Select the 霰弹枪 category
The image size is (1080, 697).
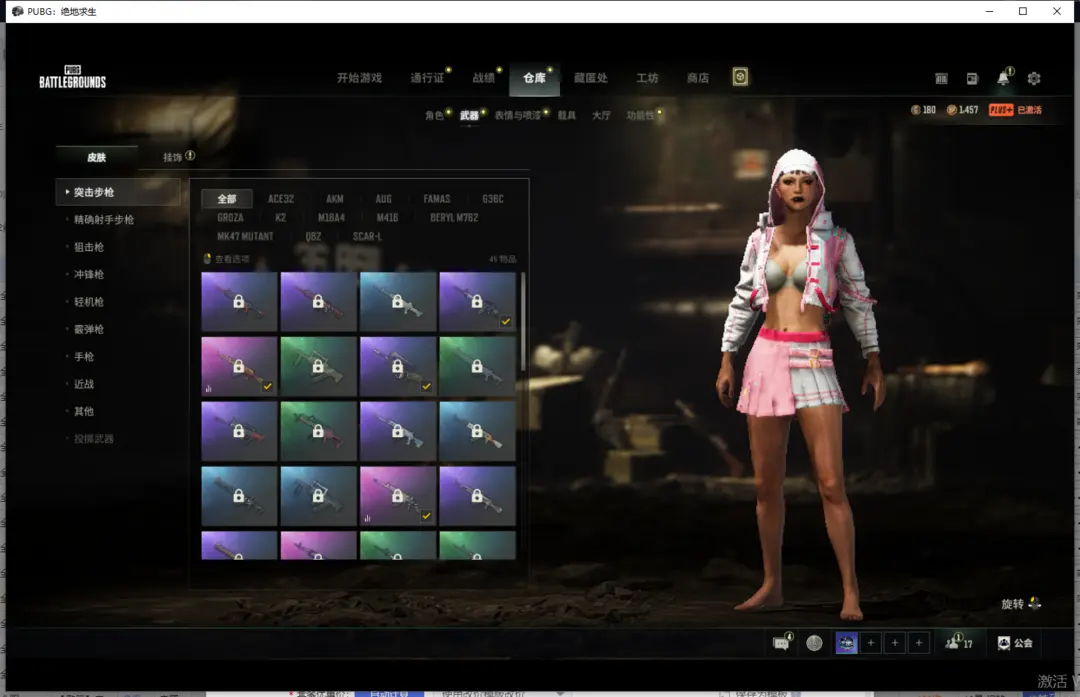tap(89, 329)
